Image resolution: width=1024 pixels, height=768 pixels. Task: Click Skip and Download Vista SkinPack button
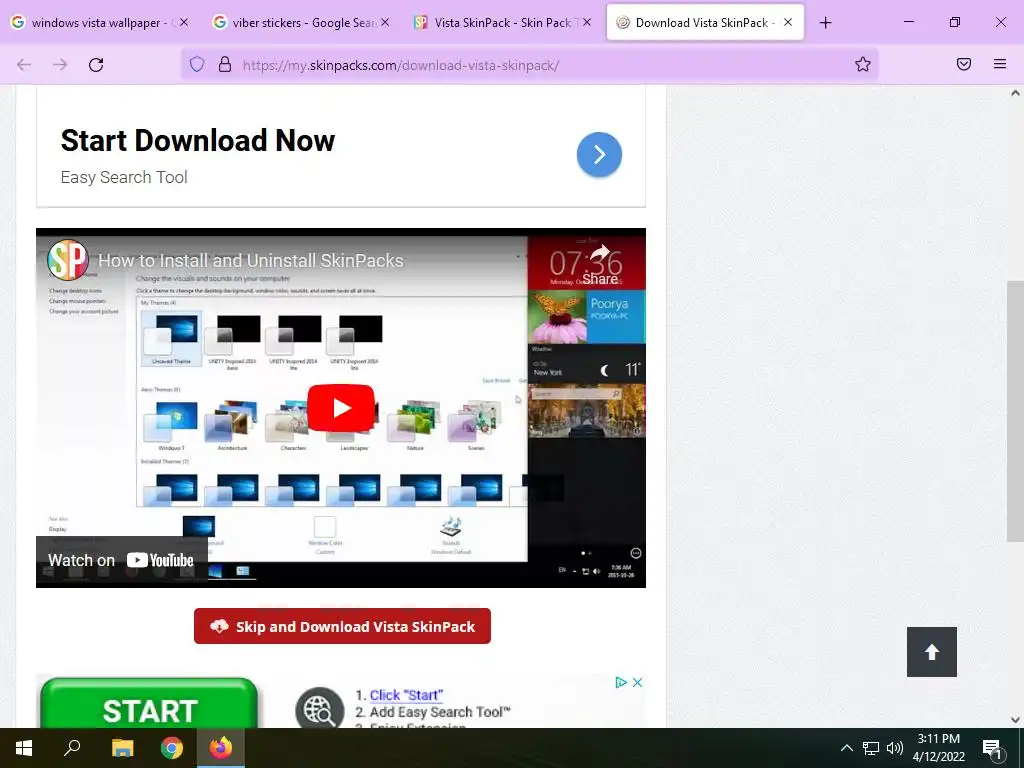[x=342, y=626]
